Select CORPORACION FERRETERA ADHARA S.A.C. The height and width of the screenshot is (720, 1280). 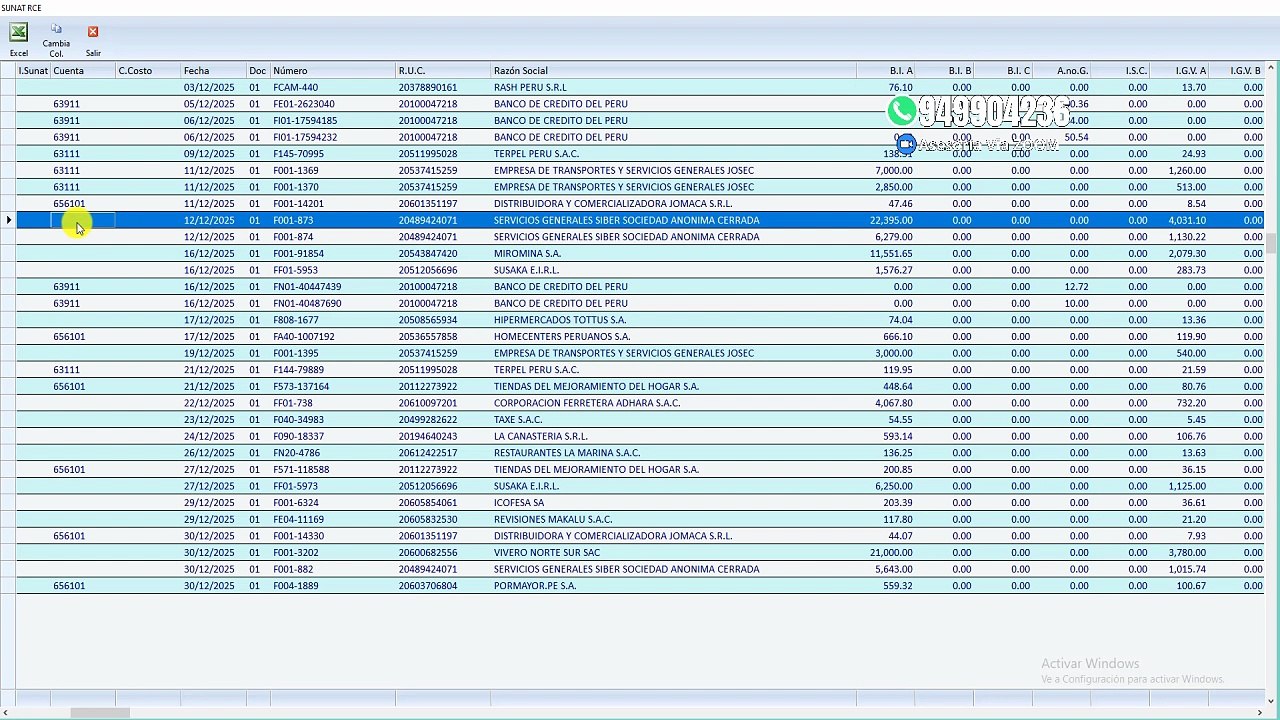coord(587,403)
